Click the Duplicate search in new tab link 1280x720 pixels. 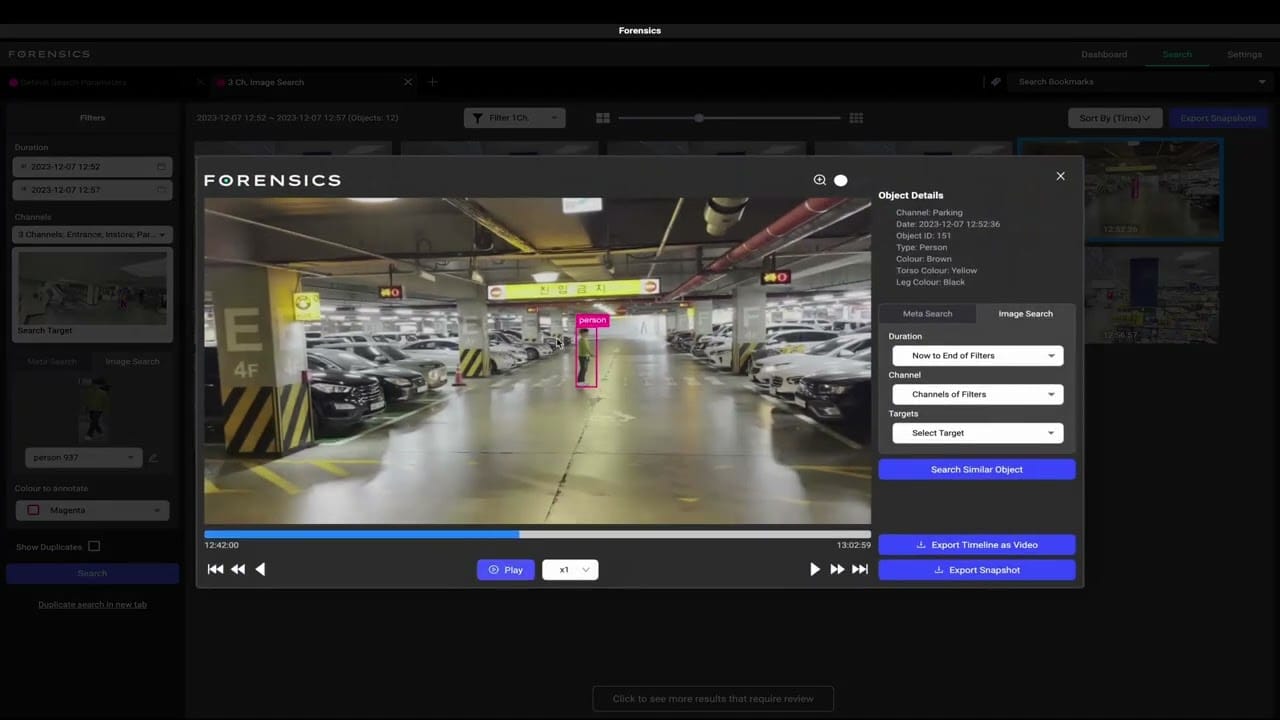point(92,604)
